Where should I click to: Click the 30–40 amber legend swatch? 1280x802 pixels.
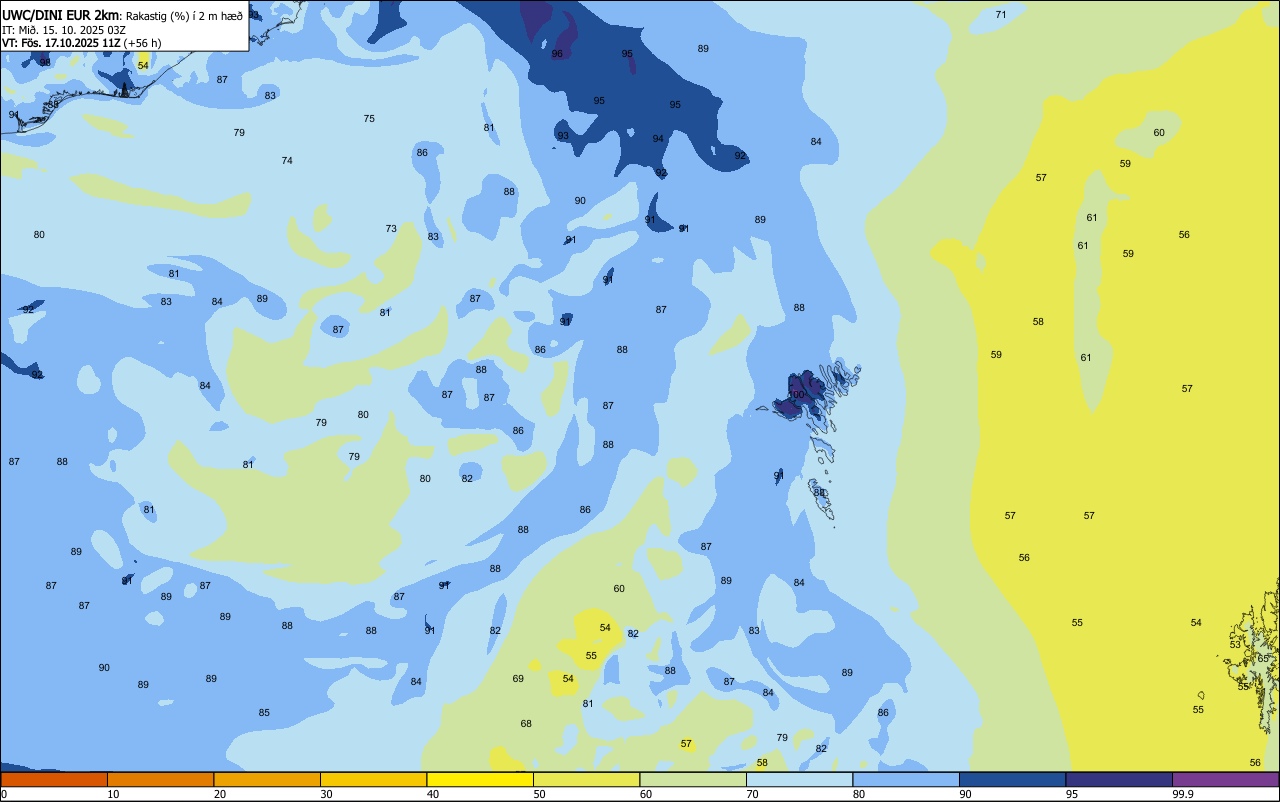pos(373,780)
